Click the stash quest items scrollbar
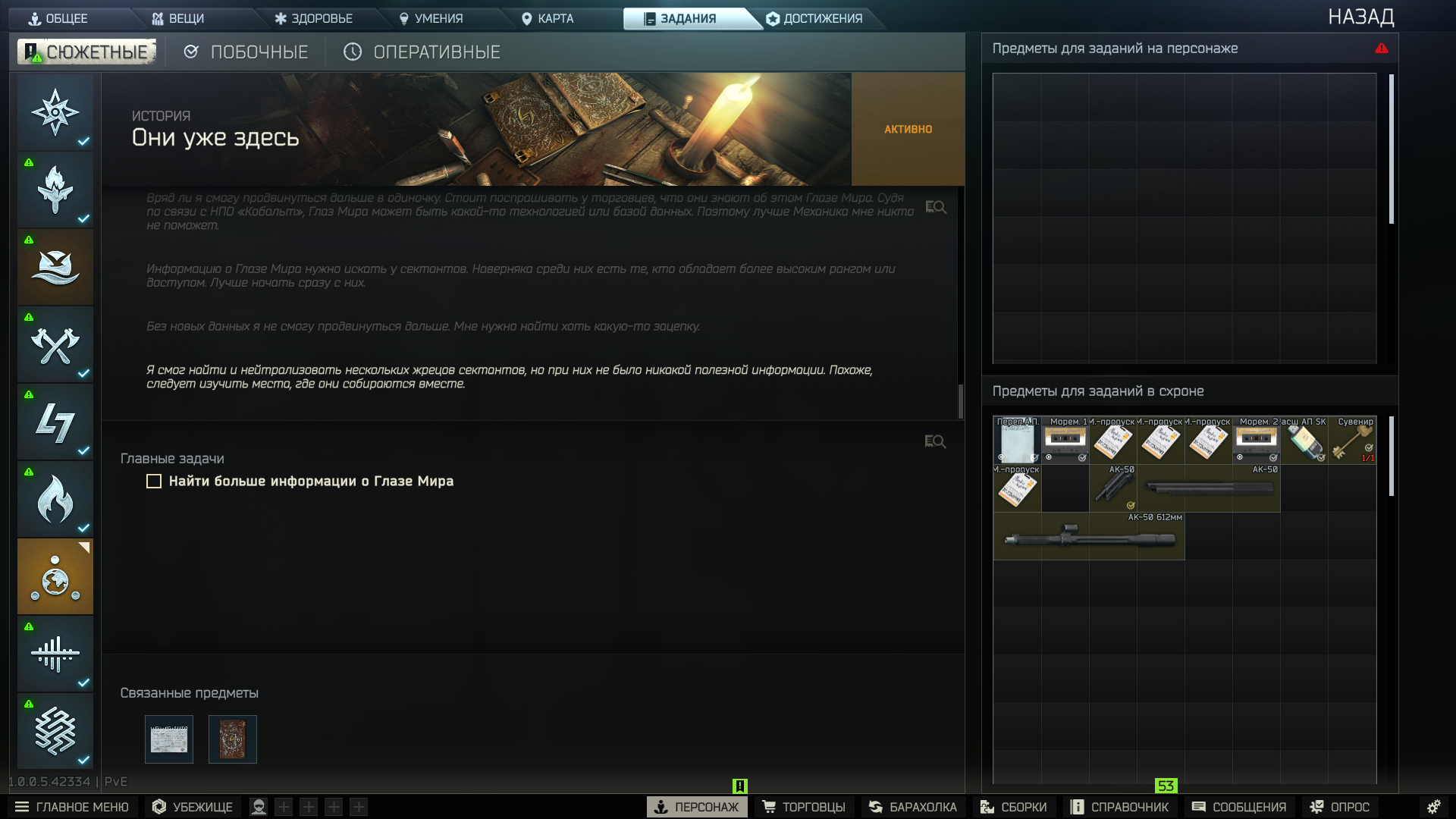 point(1391,457)
